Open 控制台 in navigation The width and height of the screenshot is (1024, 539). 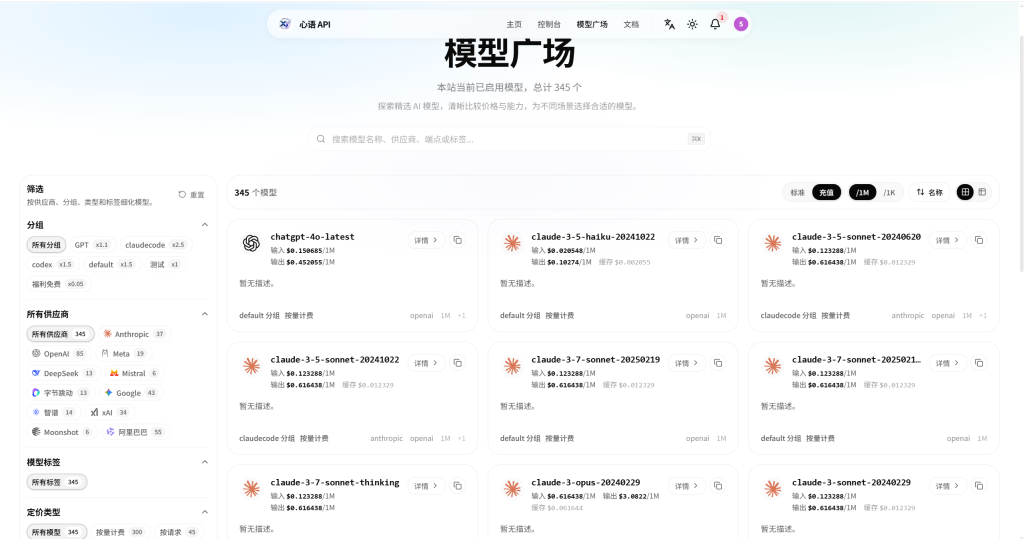549,24
